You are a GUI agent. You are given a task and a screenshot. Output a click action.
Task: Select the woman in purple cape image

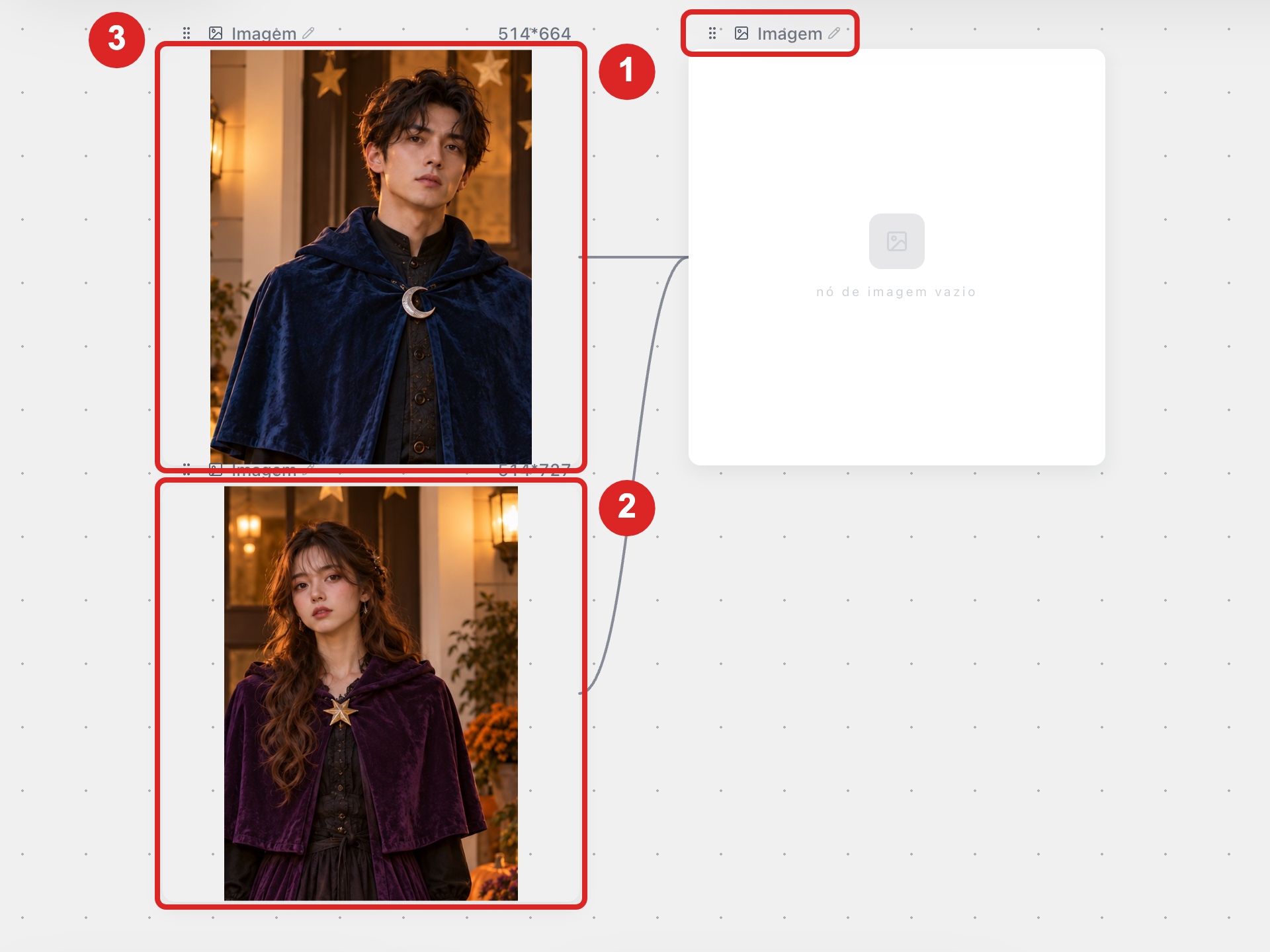point(371,694)
